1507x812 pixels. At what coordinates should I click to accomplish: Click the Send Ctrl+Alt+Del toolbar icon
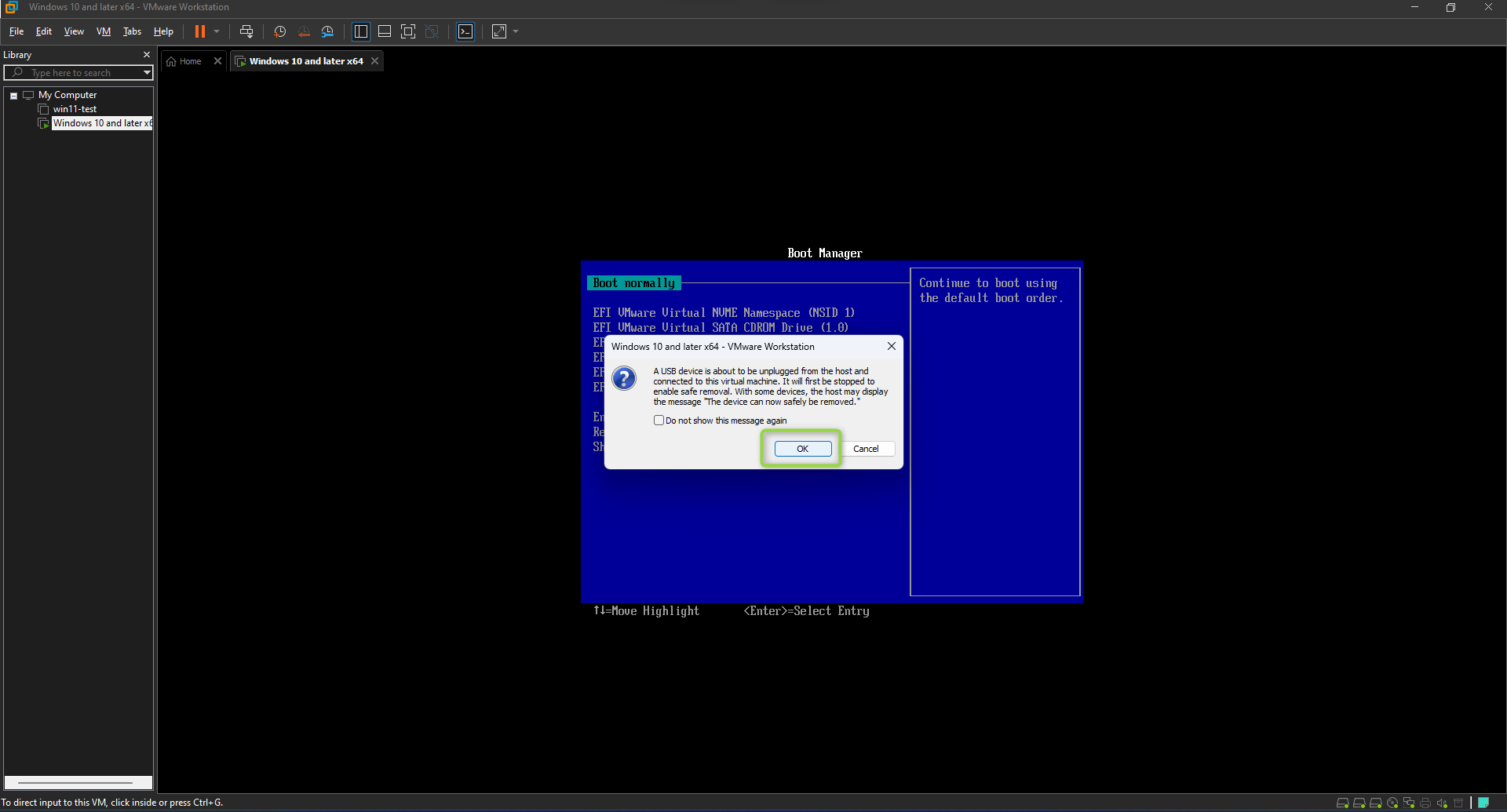pos(246,31)
